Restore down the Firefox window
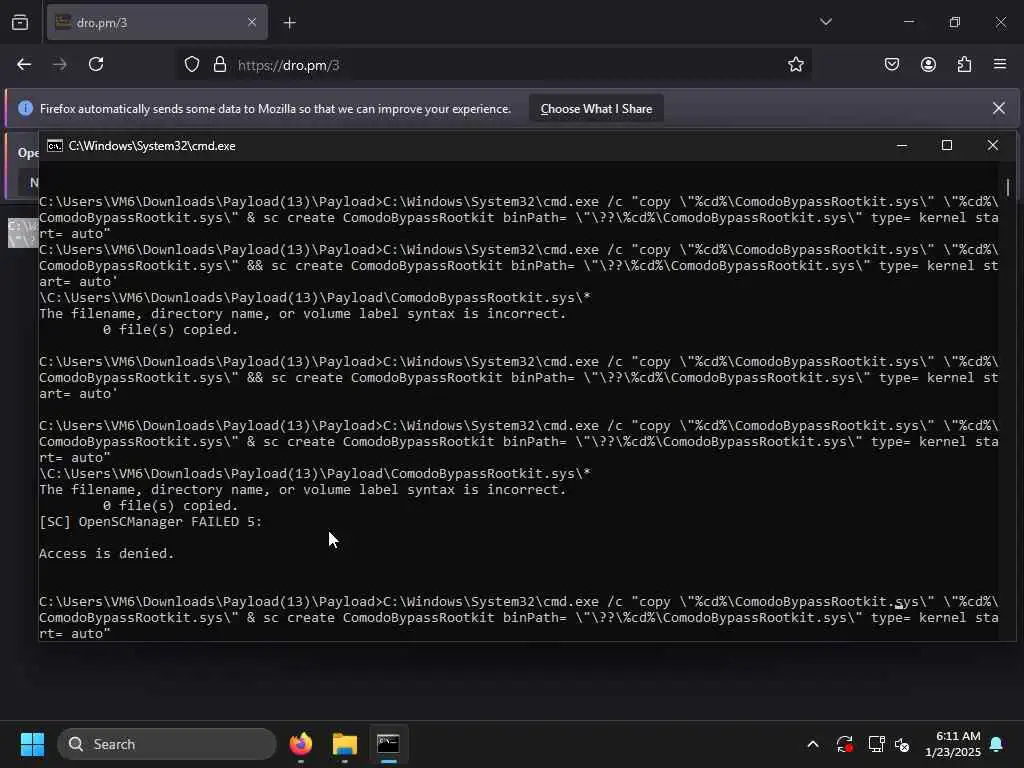1024x768 pixels. pyautogui.click(x=954, y=22)
